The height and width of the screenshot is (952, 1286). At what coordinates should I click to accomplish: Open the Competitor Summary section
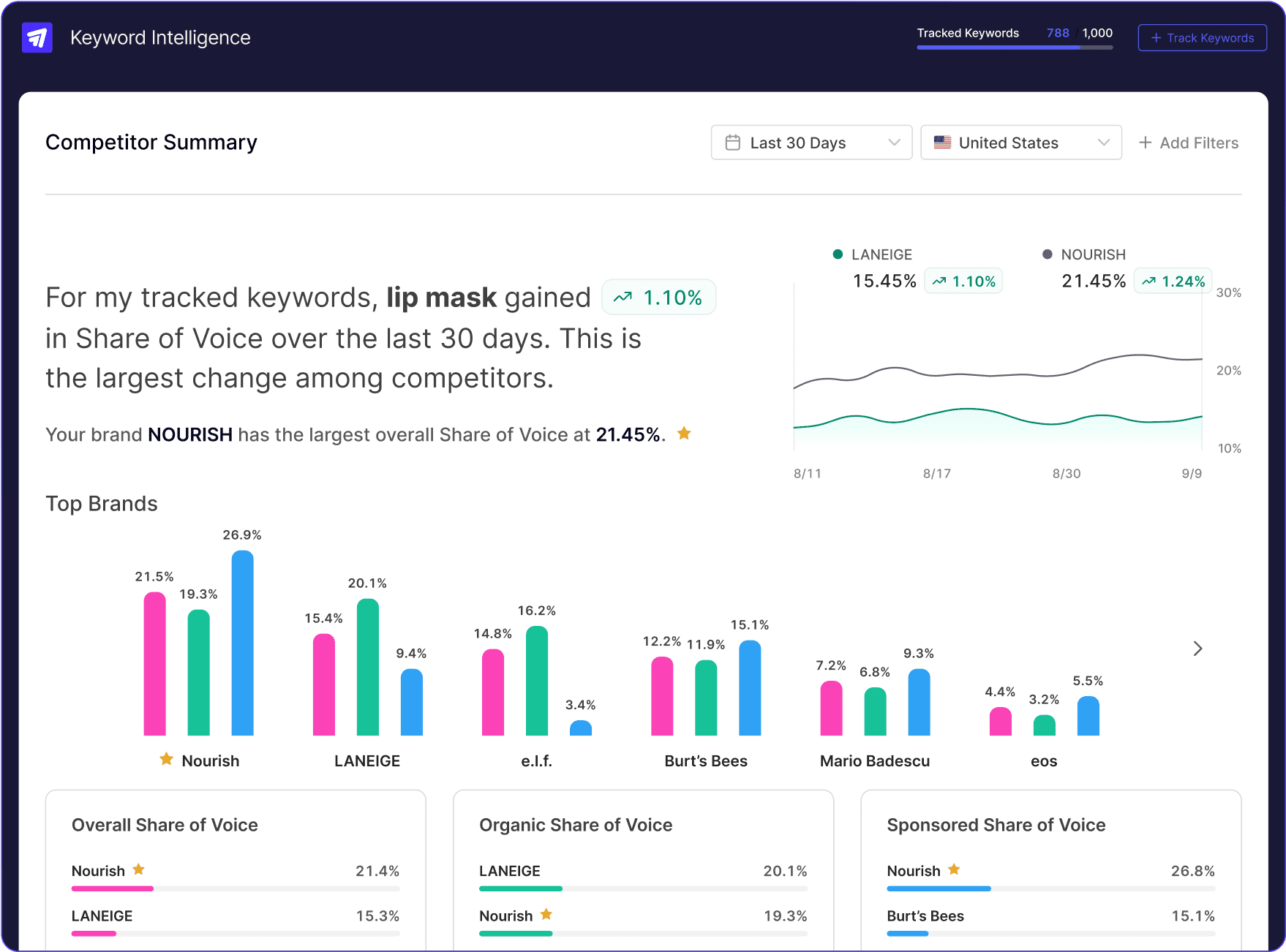pyautogui.click(x=151, y=142)
